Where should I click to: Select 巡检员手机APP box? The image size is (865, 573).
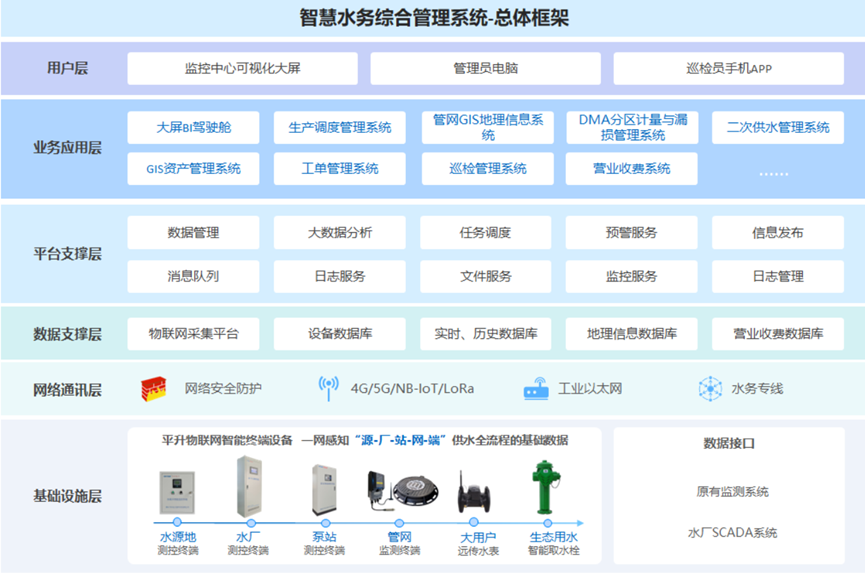pyautogui.click(x=729, y=68)
